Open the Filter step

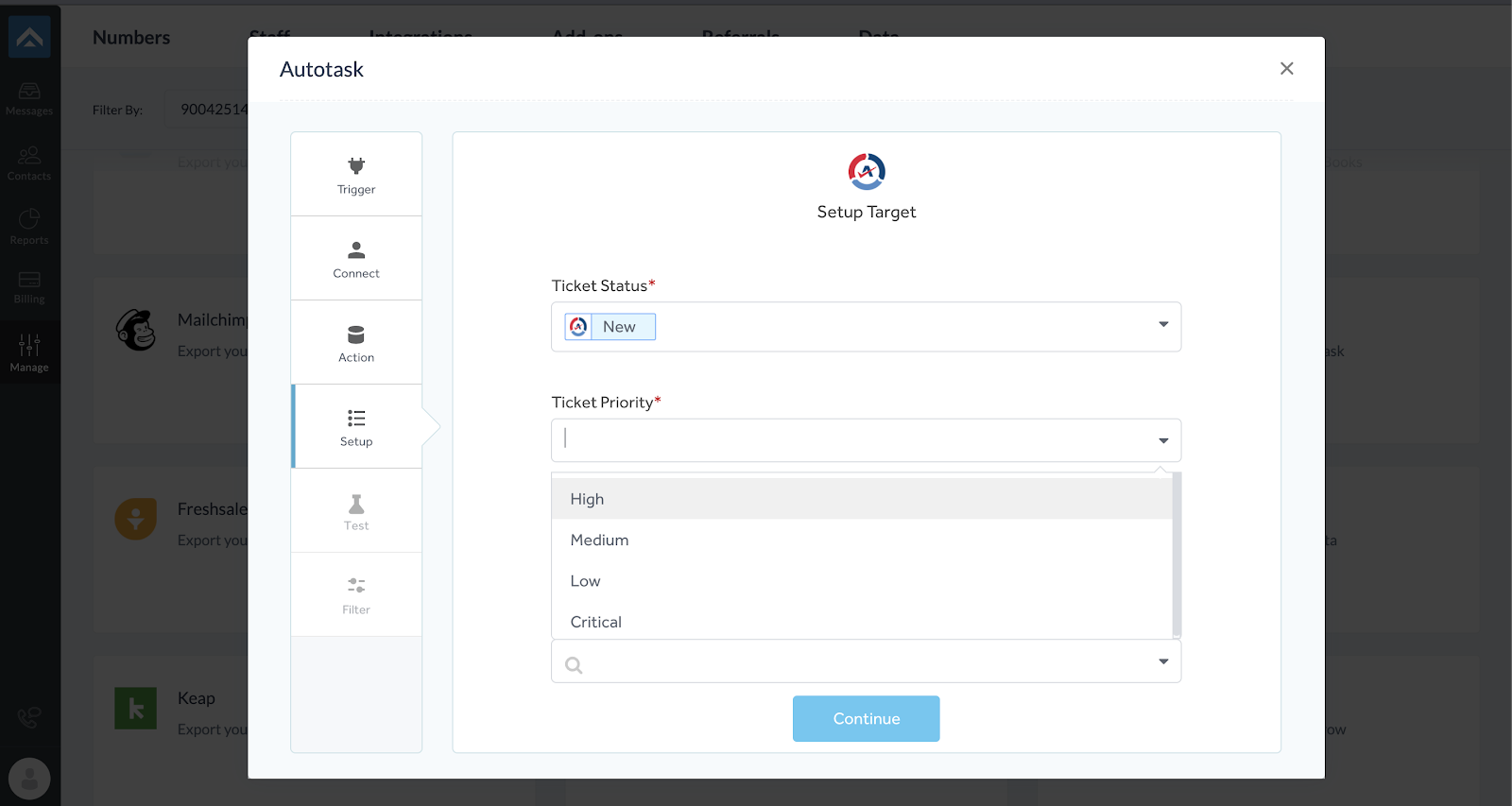click(x=356, y=595)
